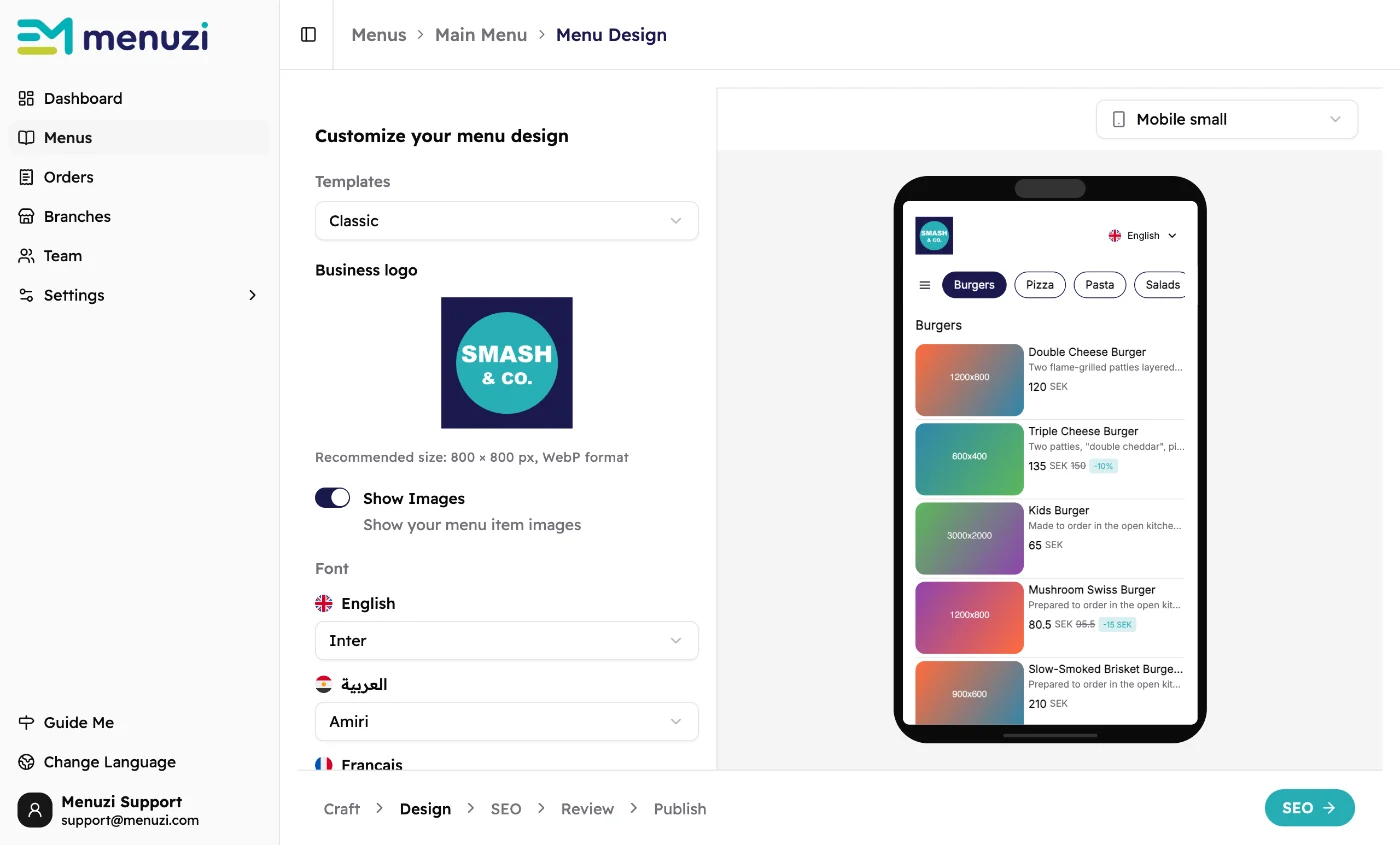1400x845 pixels.
Task: Click the Dashboard grid icon
Action: (27, 98)
